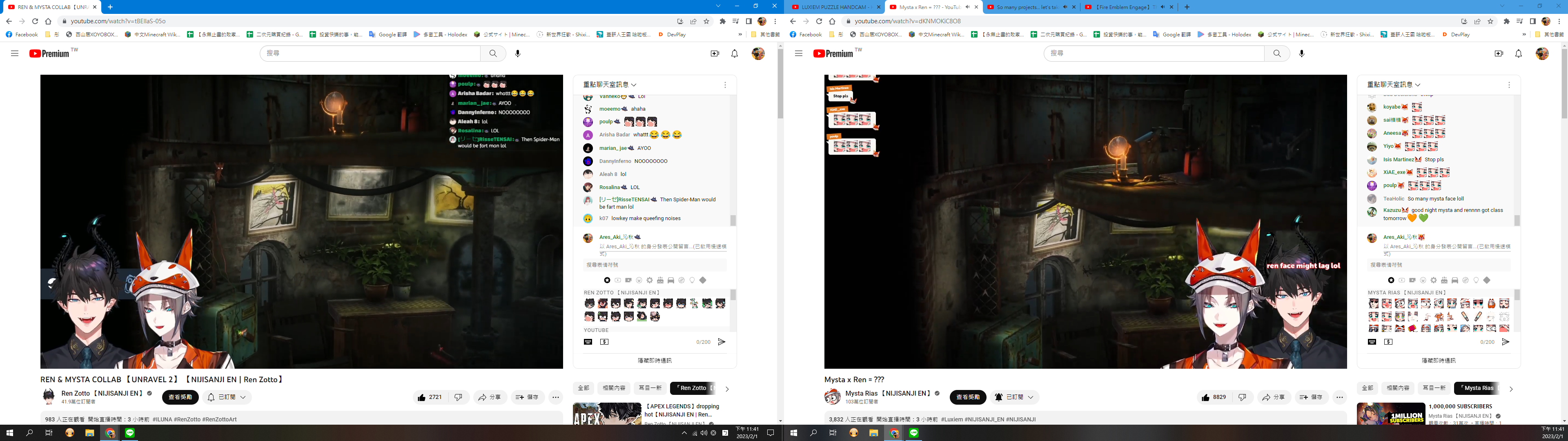Dislike the Mysta Rias video

pos(1242,397)
